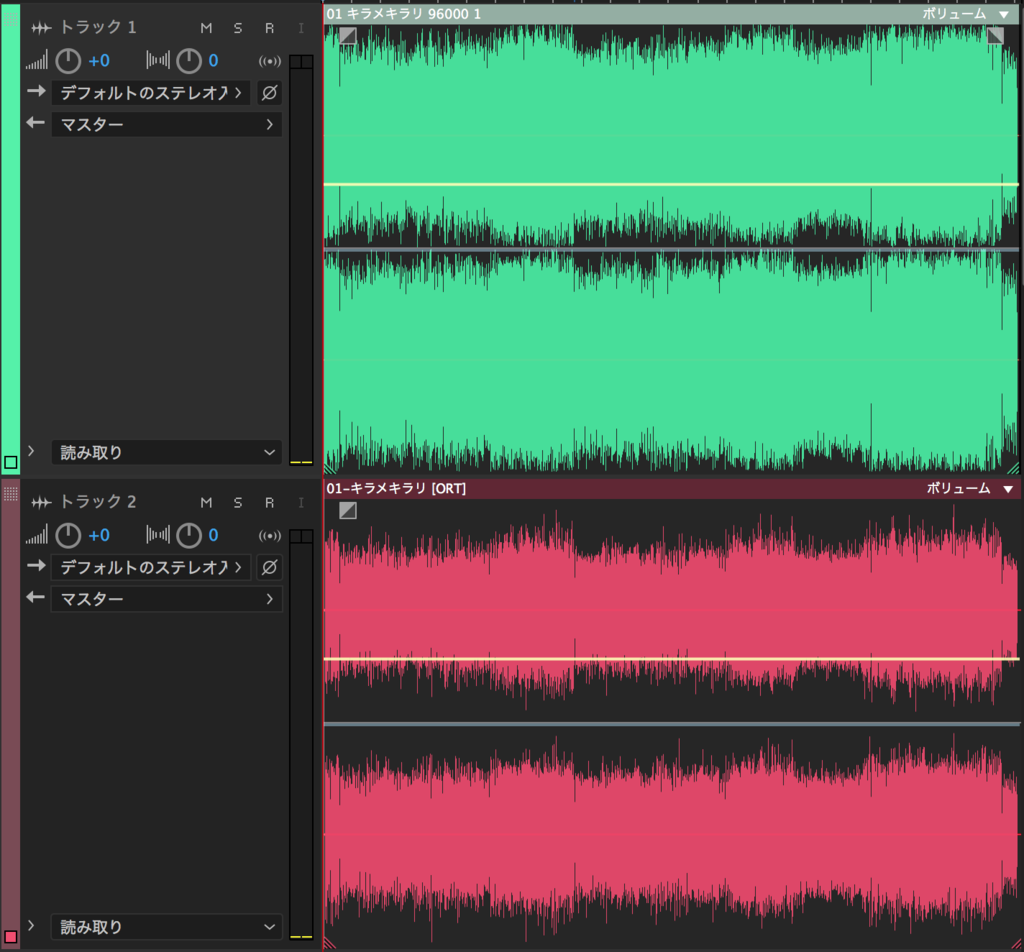Invert polarity using the Ø button on トラック 1
This screenshot has height=952, width=1024.
270,93
